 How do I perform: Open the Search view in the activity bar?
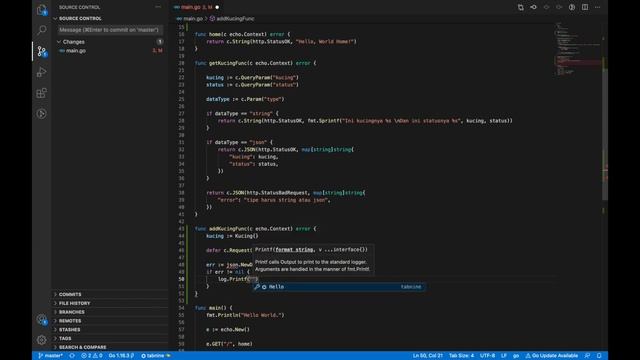coord(42,30)
